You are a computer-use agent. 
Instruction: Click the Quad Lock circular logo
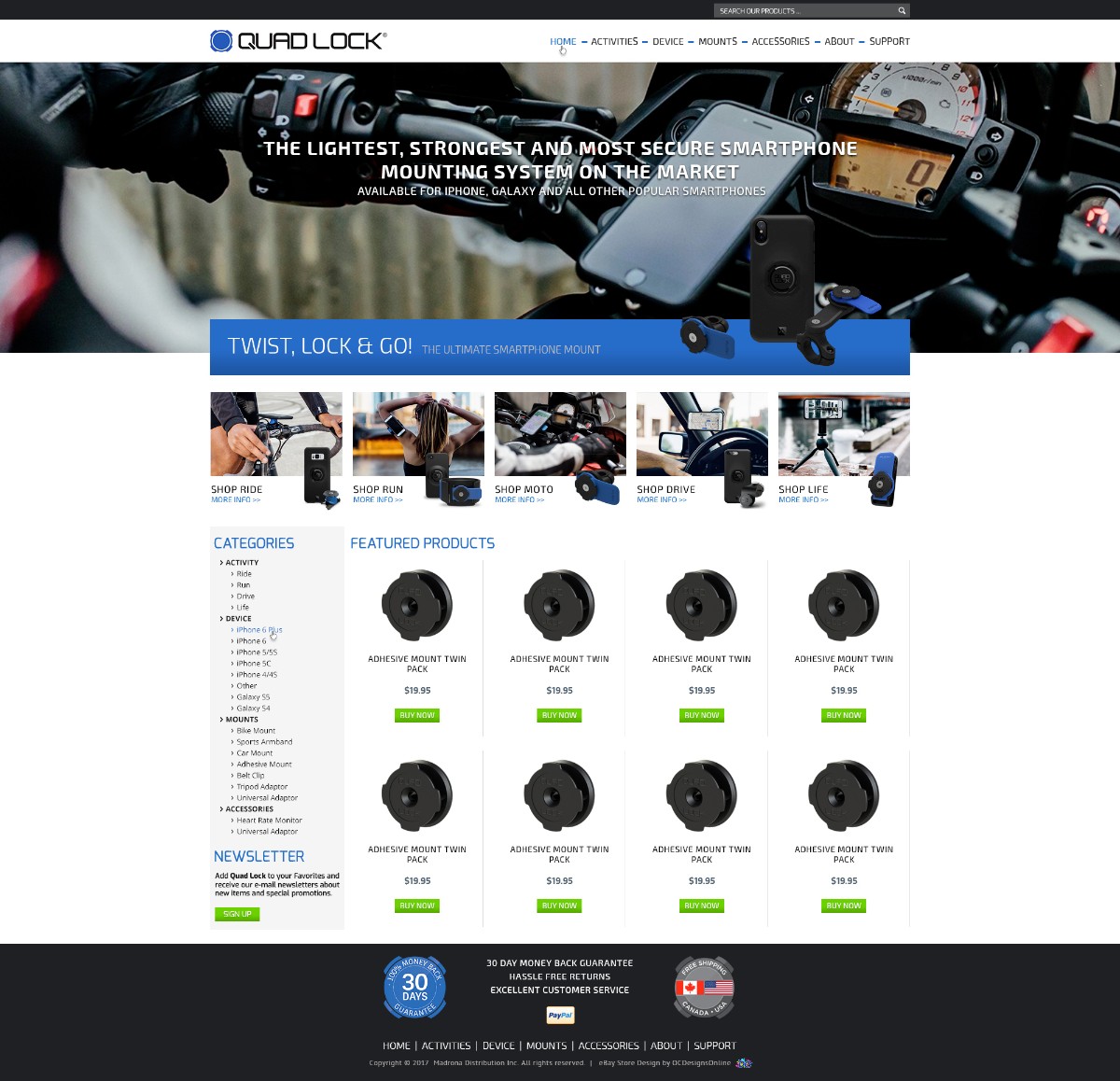coord(220,40)
